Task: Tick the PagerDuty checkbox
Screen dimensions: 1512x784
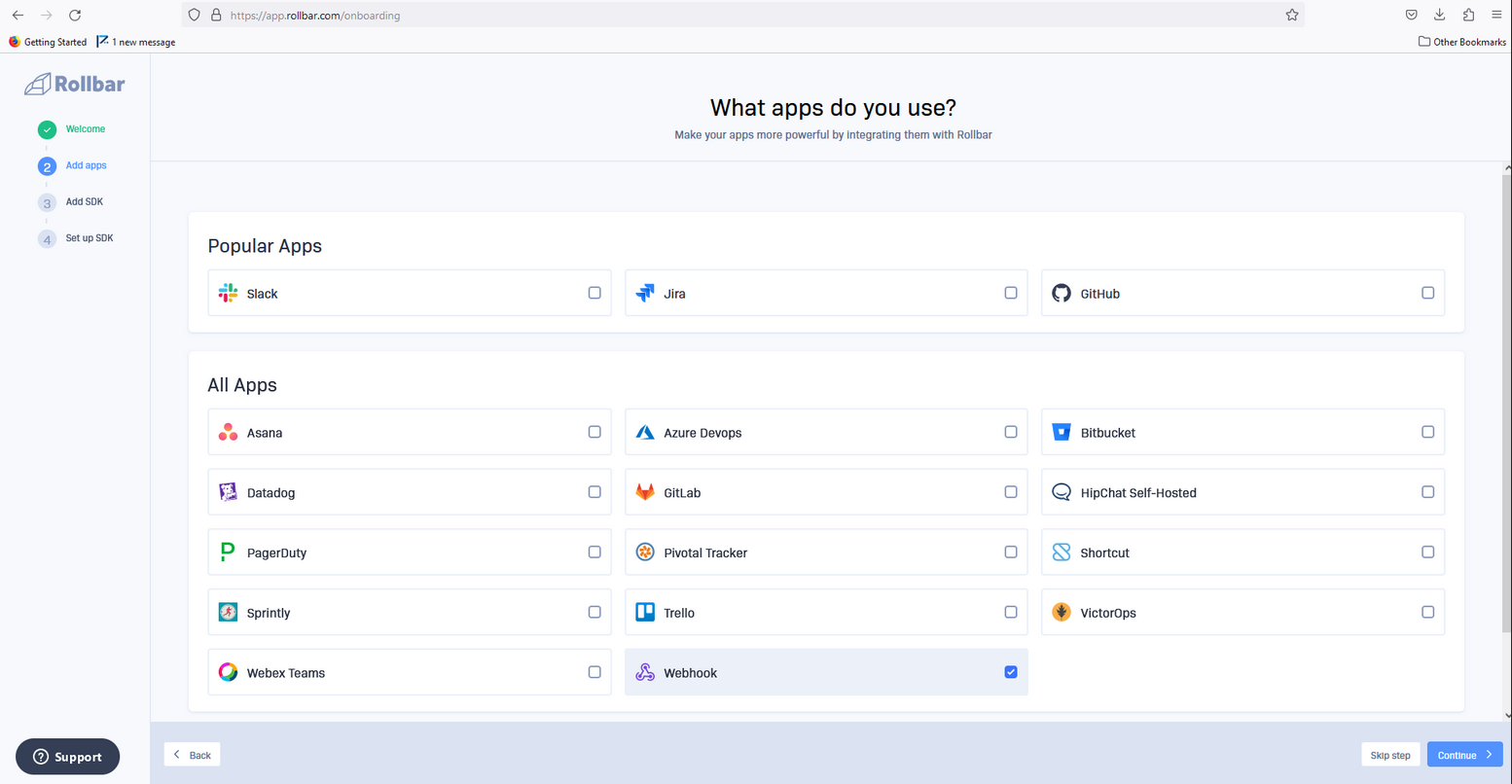Action: (594, 552)
